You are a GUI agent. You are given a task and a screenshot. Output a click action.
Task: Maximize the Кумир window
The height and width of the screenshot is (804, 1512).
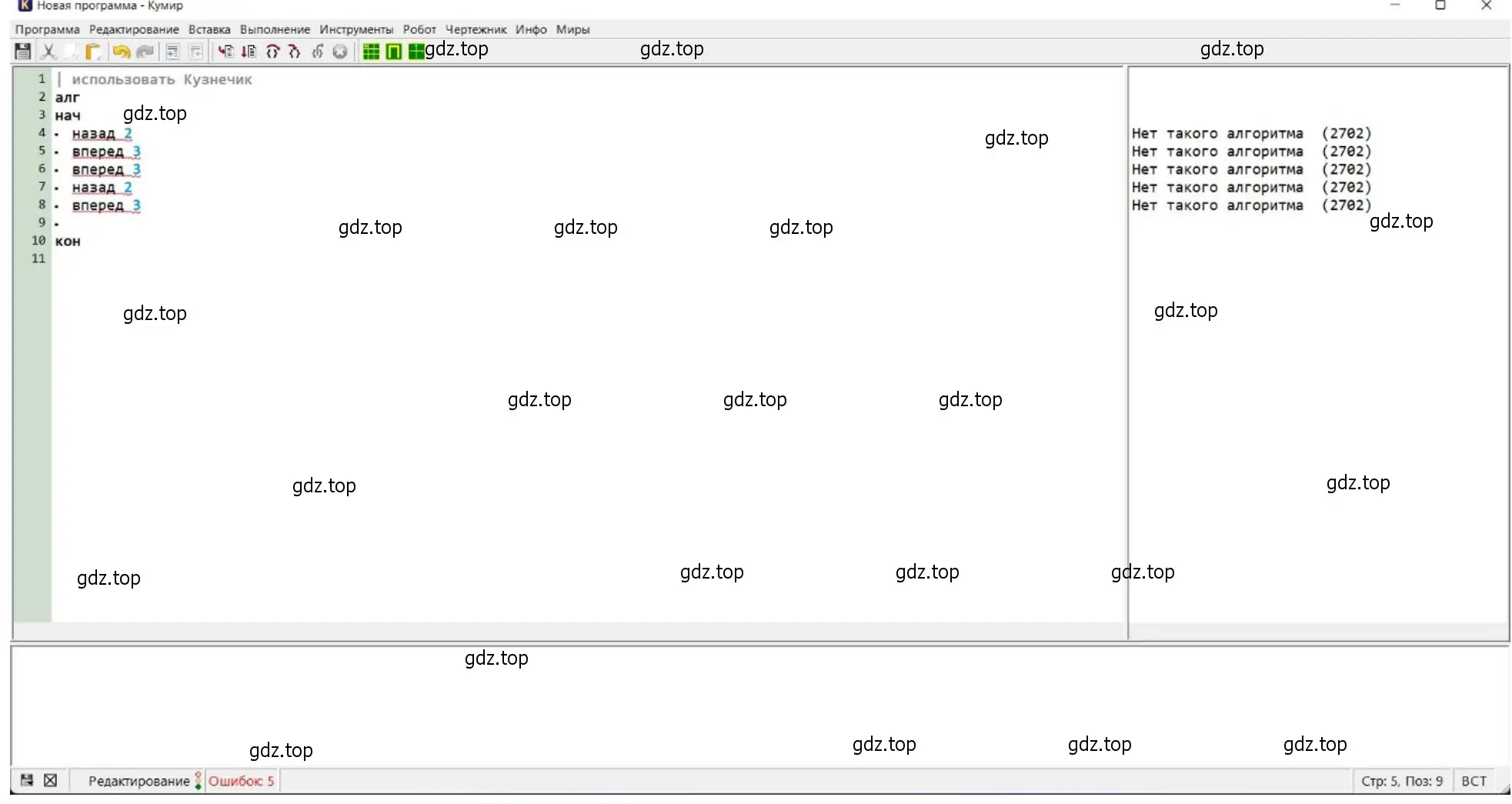click(1440, 5)
